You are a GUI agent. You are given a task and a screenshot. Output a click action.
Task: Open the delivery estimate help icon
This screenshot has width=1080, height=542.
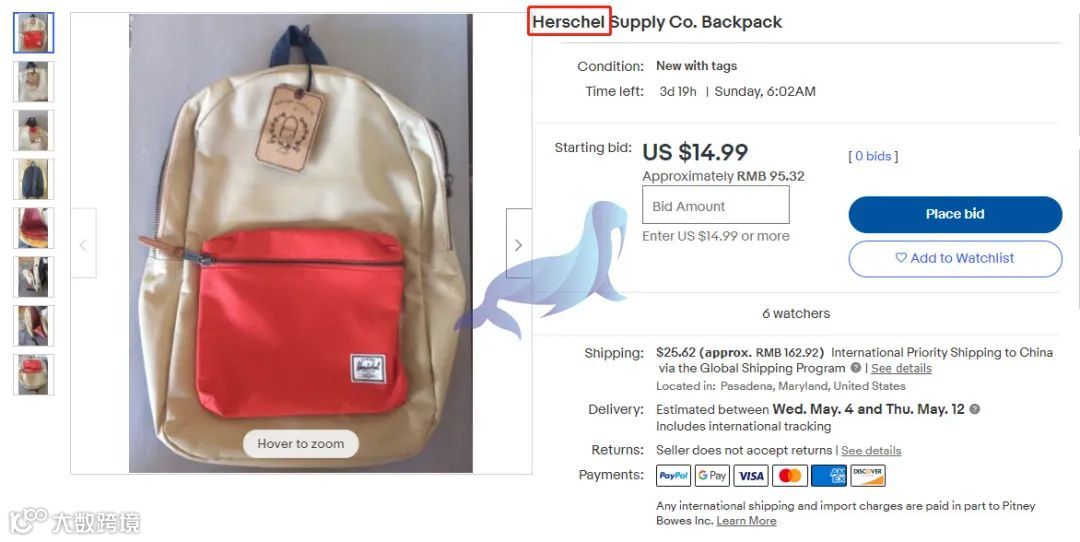975,409
